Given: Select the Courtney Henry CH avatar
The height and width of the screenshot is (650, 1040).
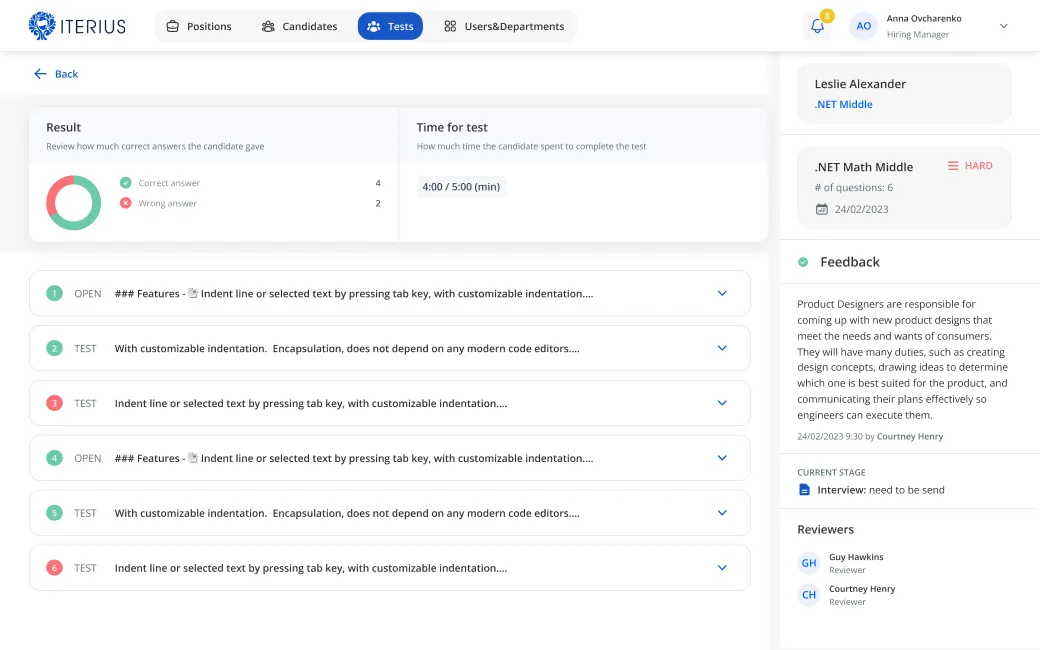Looking at the screenshot, I should pyautogui.click(x=809, y=595).
